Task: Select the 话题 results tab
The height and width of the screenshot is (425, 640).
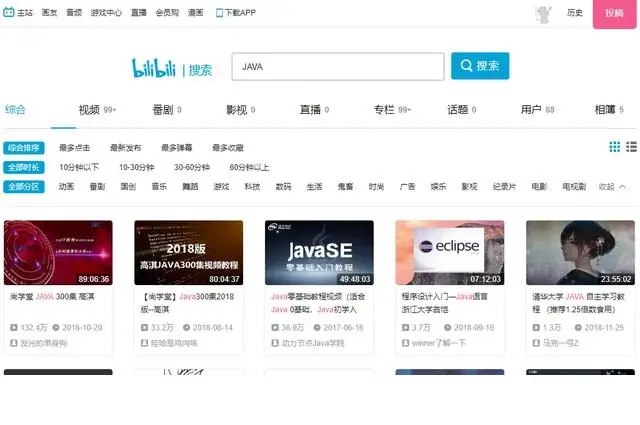Action: tap(462, 110)
